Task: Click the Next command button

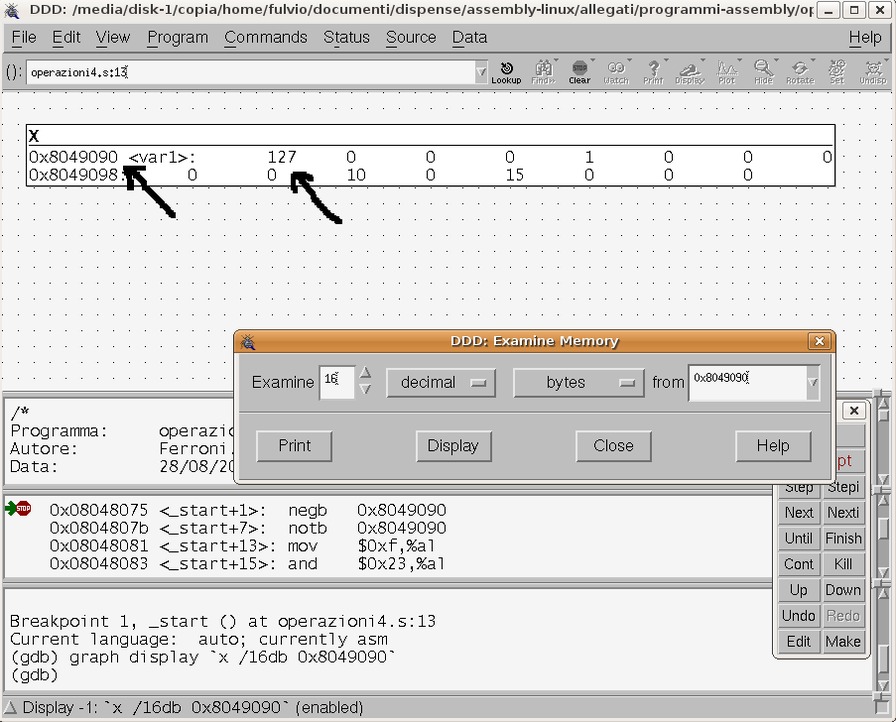Action: pos(799,512)
